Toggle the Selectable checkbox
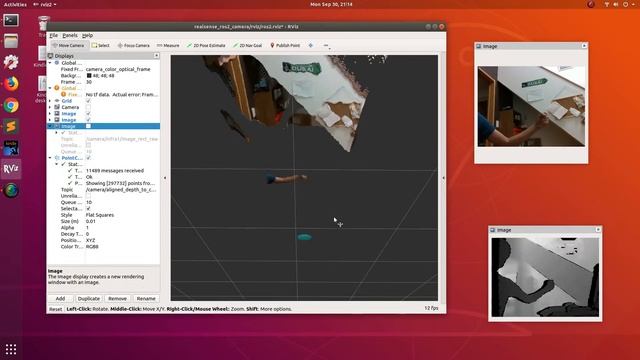Viewport: 640px width, 360px height. click(x=88, y=209)
